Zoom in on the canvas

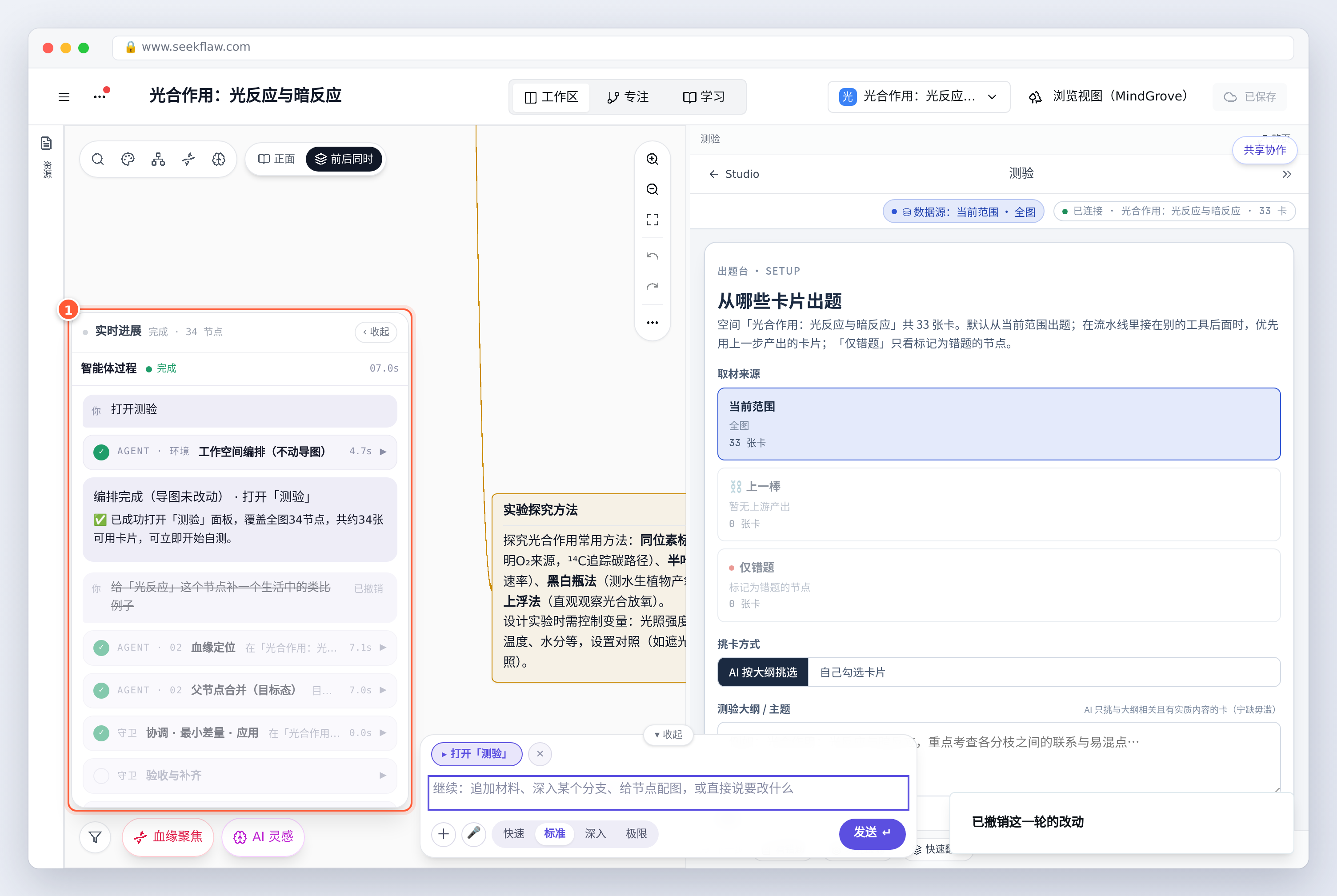[652, 159]
